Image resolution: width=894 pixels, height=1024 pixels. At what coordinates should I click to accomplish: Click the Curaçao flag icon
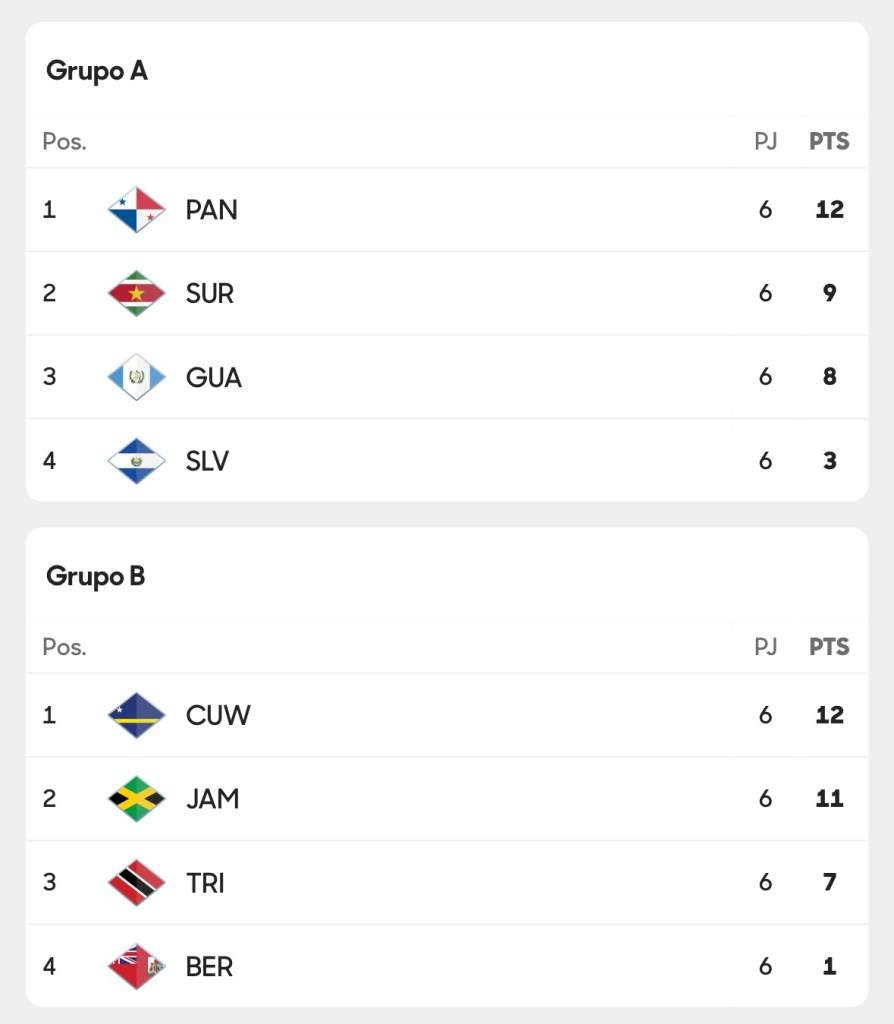pyautogui.click(x=136, y=715)
